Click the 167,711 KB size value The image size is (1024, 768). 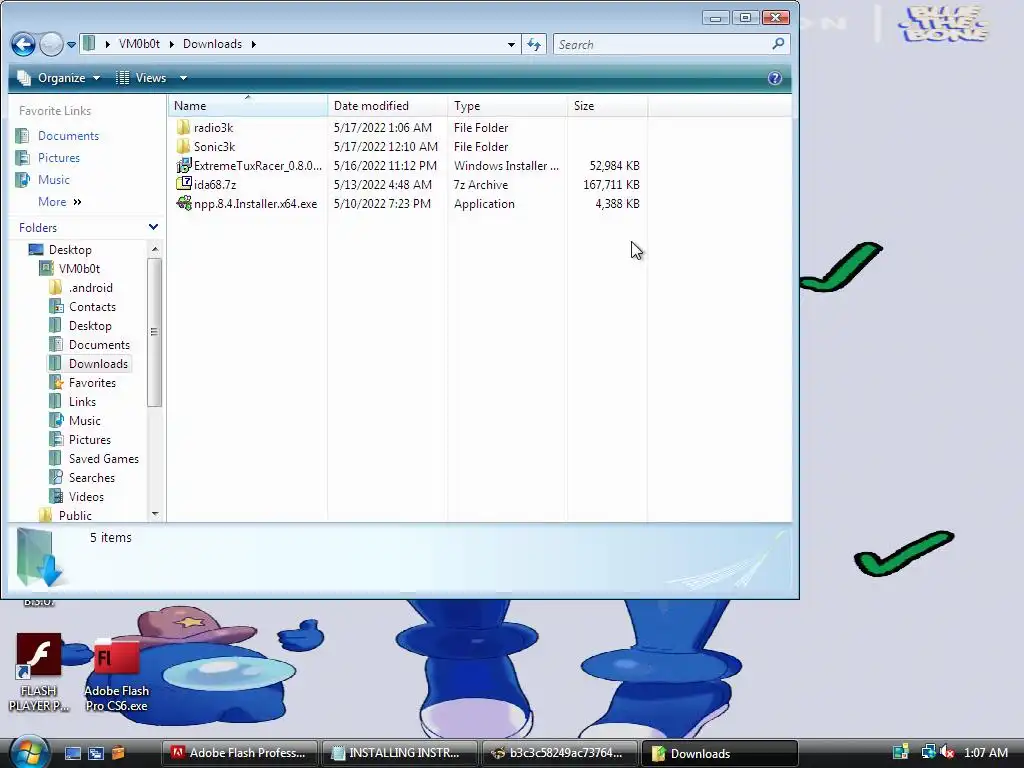pyautogui.click(x=611, y=185)
